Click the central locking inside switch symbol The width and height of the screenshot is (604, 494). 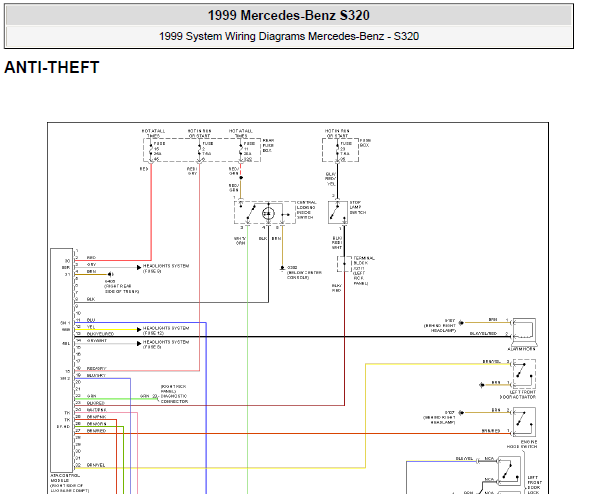point(265,212)
